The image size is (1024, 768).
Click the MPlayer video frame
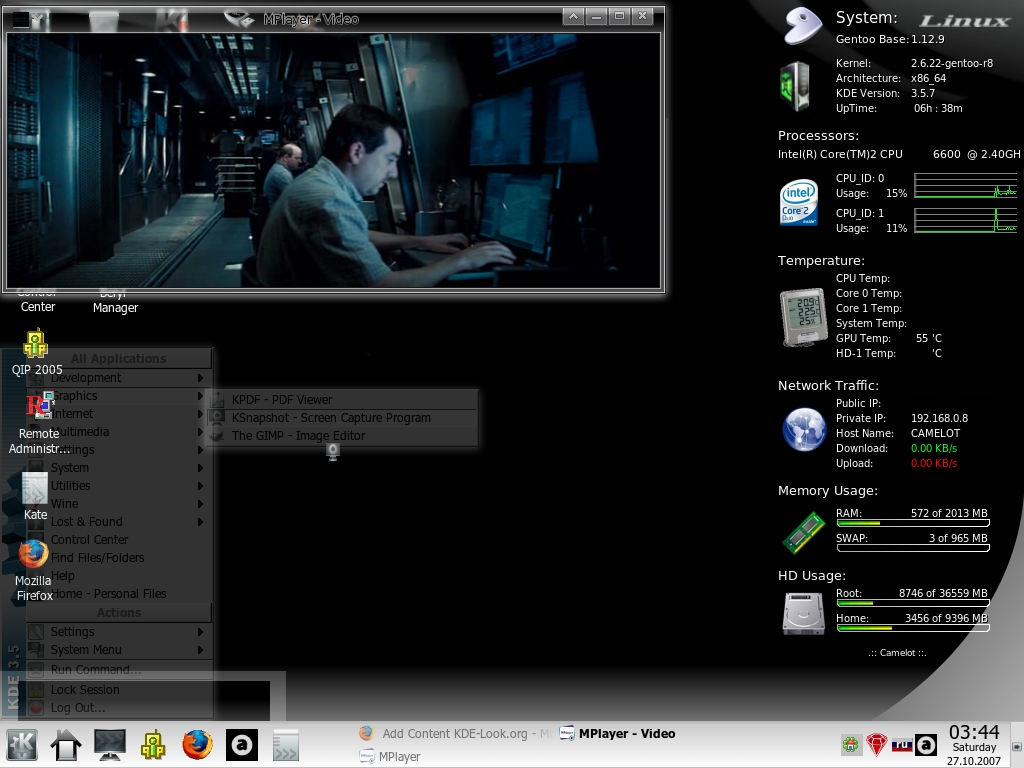tap(334, 160)
